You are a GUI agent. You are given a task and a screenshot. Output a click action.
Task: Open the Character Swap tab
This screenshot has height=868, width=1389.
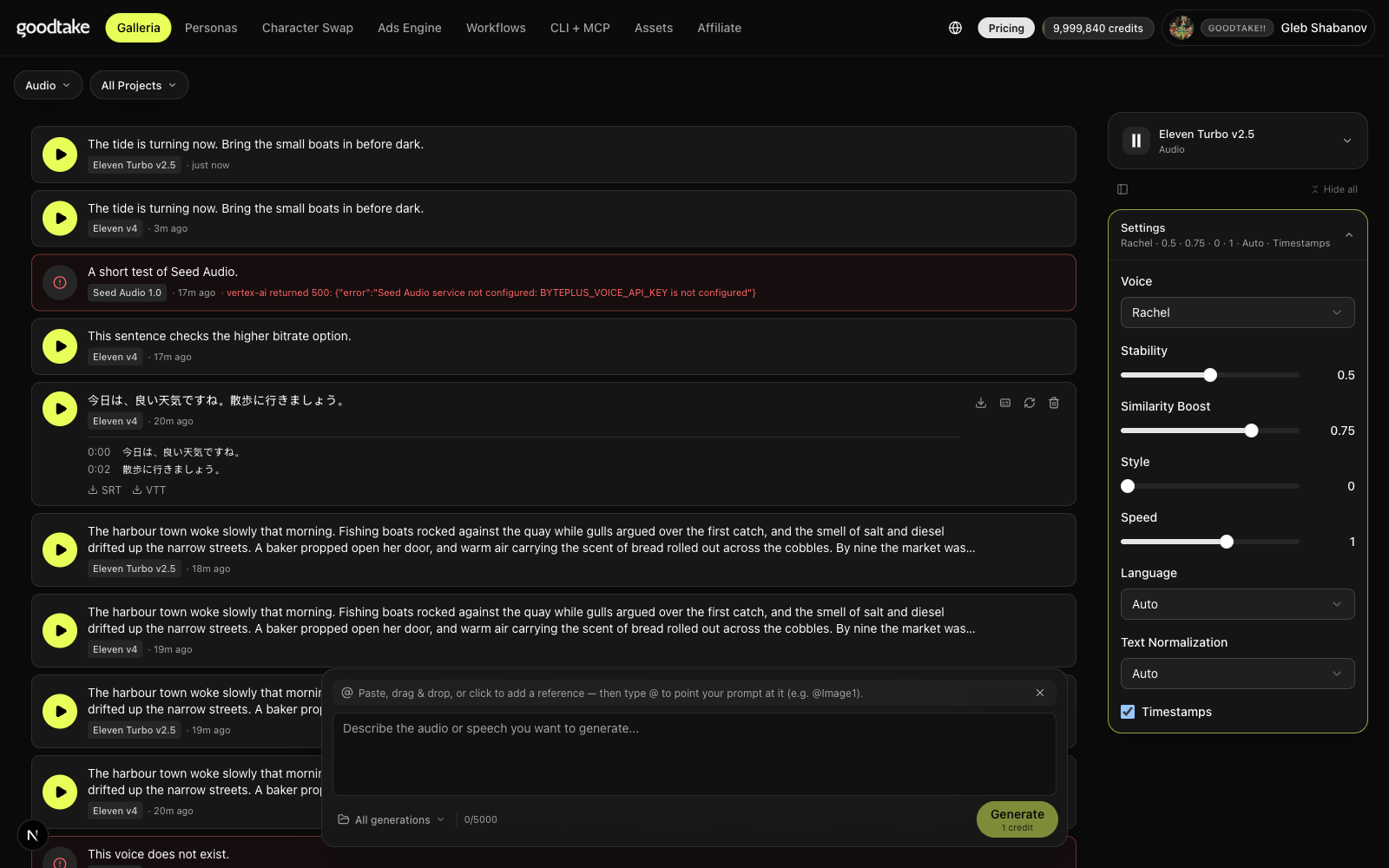307,28
